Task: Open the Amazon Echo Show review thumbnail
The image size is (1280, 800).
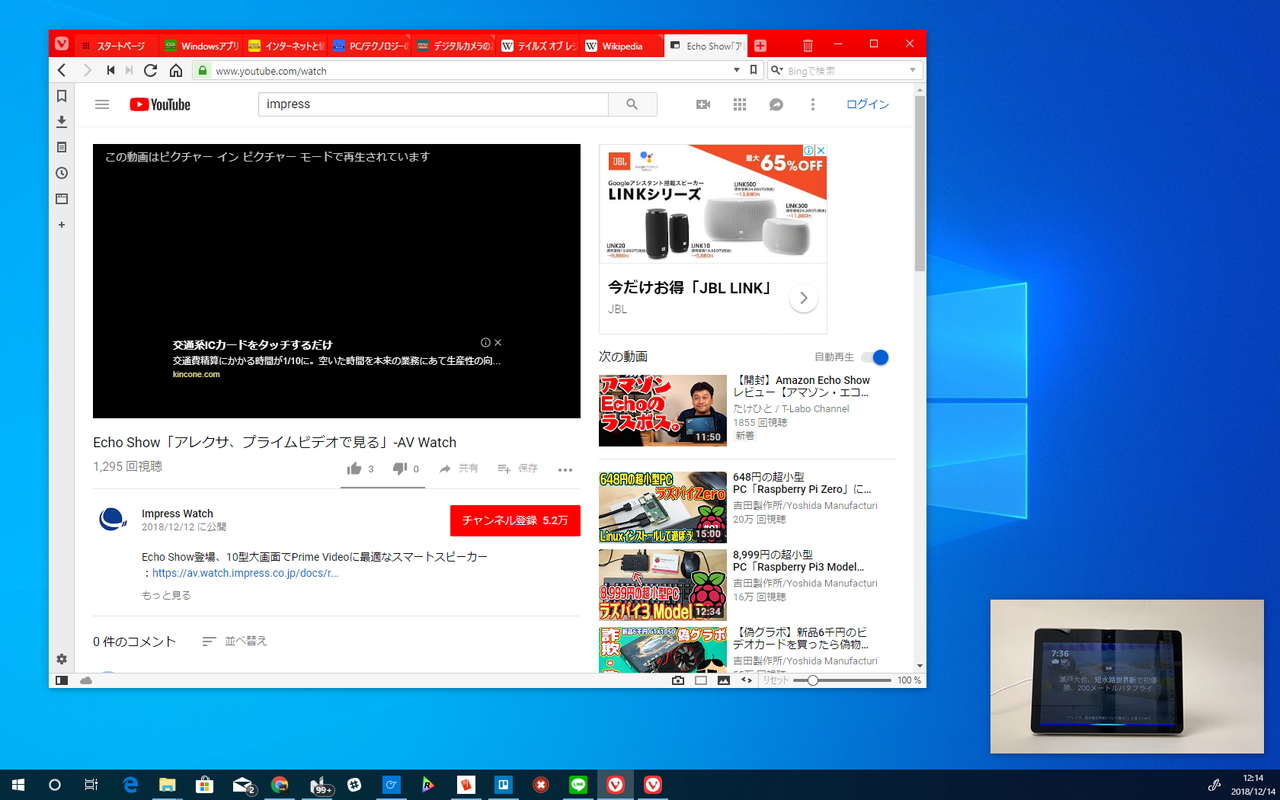Action: tap(662, 410)
